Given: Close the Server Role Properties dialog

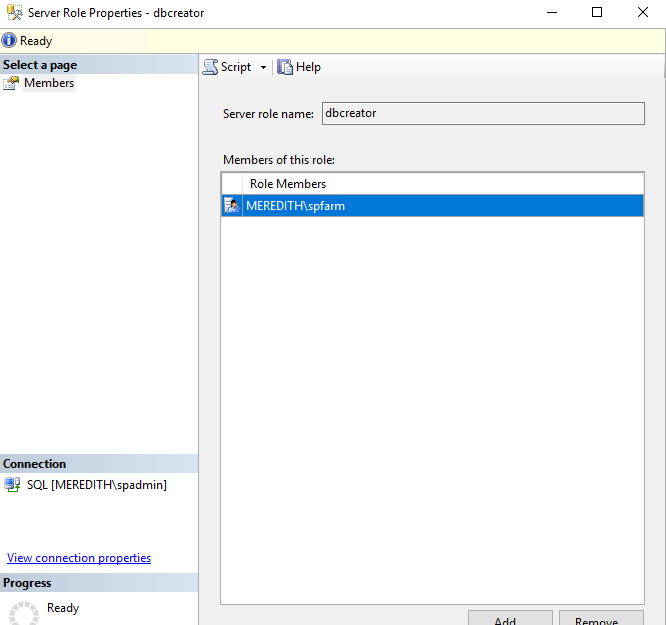Looking at the screenshot, I should click(643, 12).
